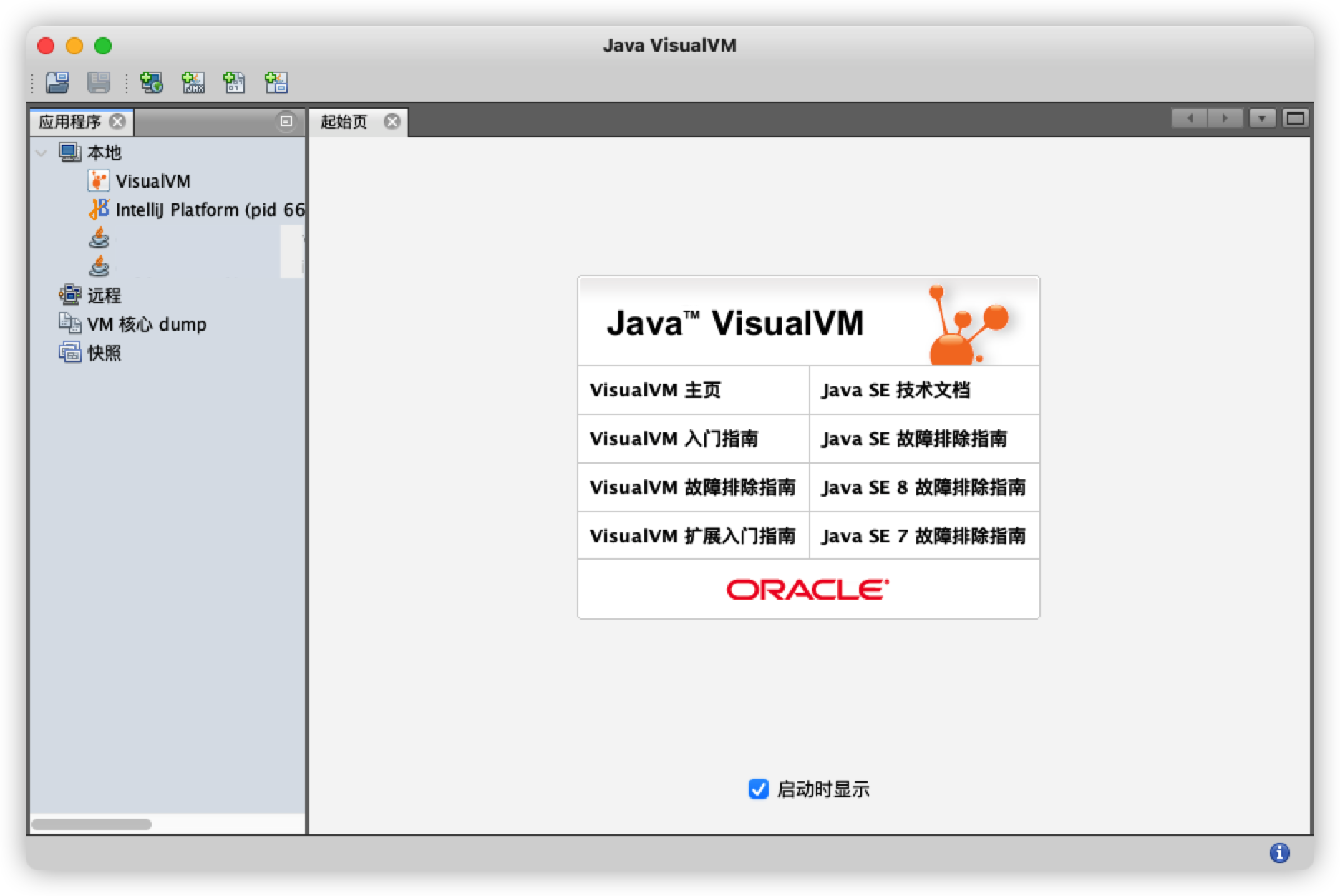Select the 远程 remote hosts icon
The height and width of the screenshot is (896, 1340).
(x=69, y=295)
